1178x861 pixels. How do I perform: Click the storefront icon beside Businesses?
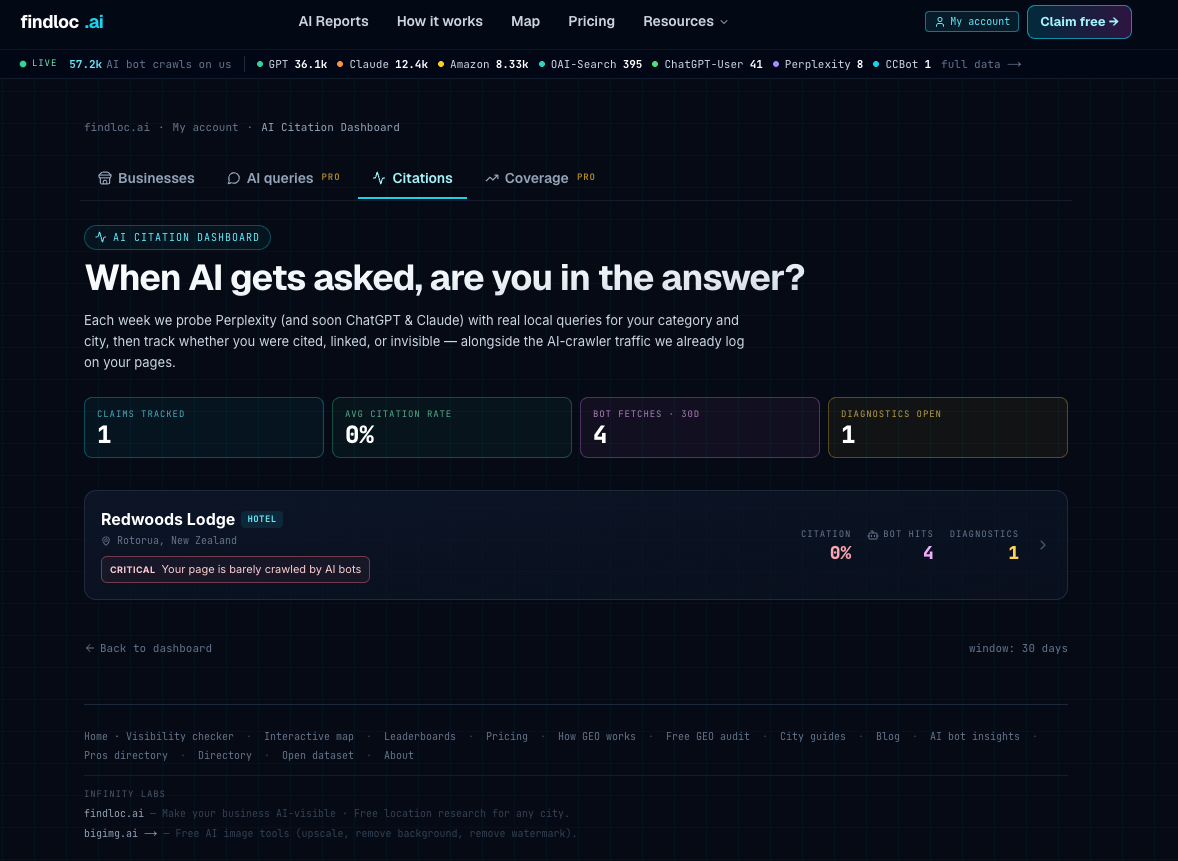coord(104,178)
